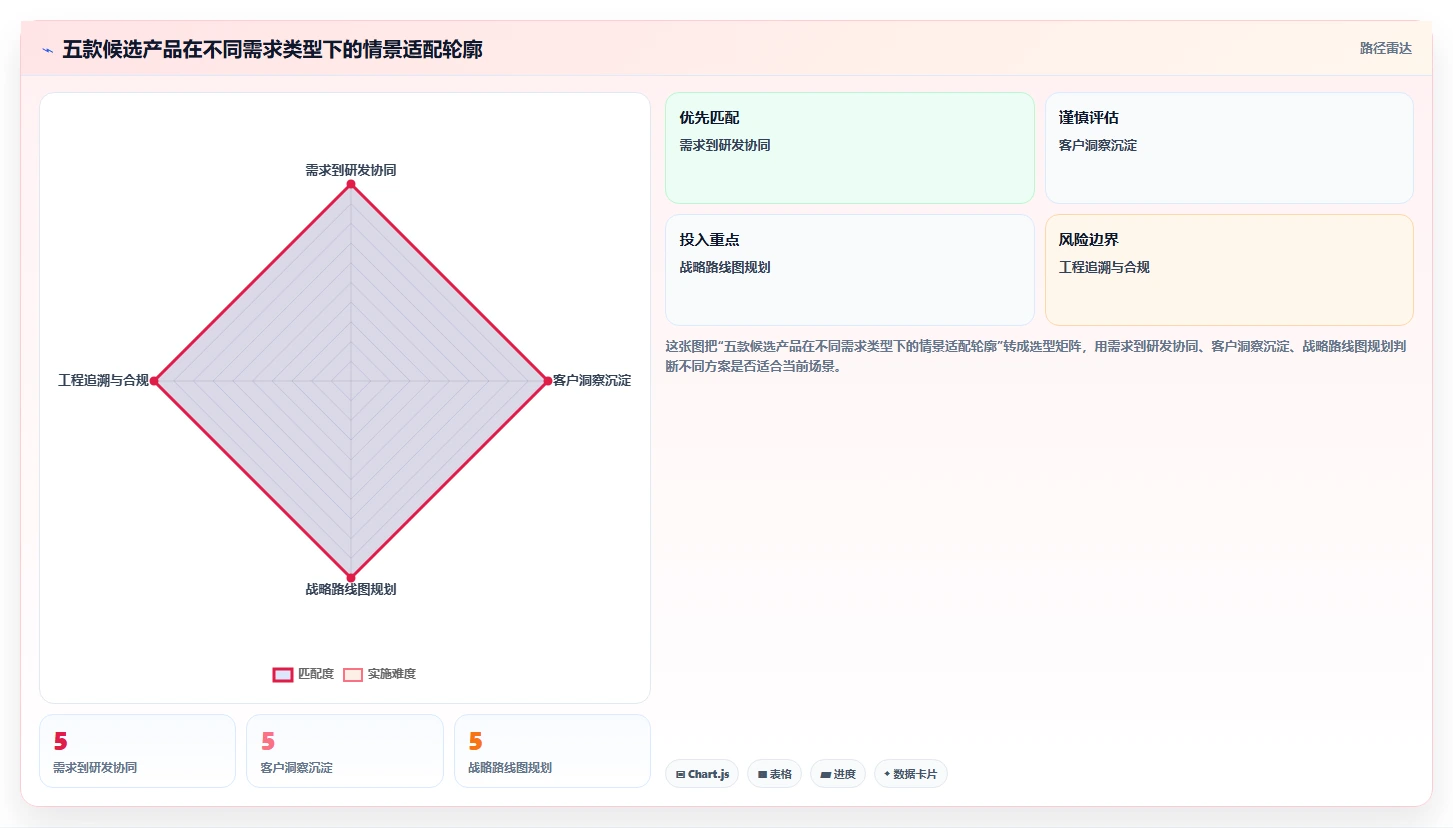
Task: Click the 进度 tag chip
Action: tap(838, 774)
